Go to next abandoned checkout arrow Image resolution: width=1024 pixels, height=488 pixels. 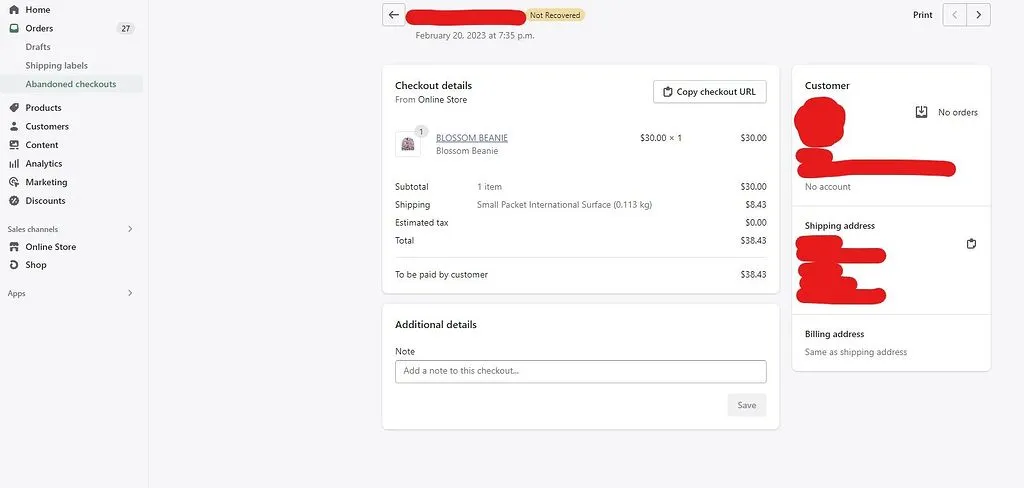coord(978,14)
